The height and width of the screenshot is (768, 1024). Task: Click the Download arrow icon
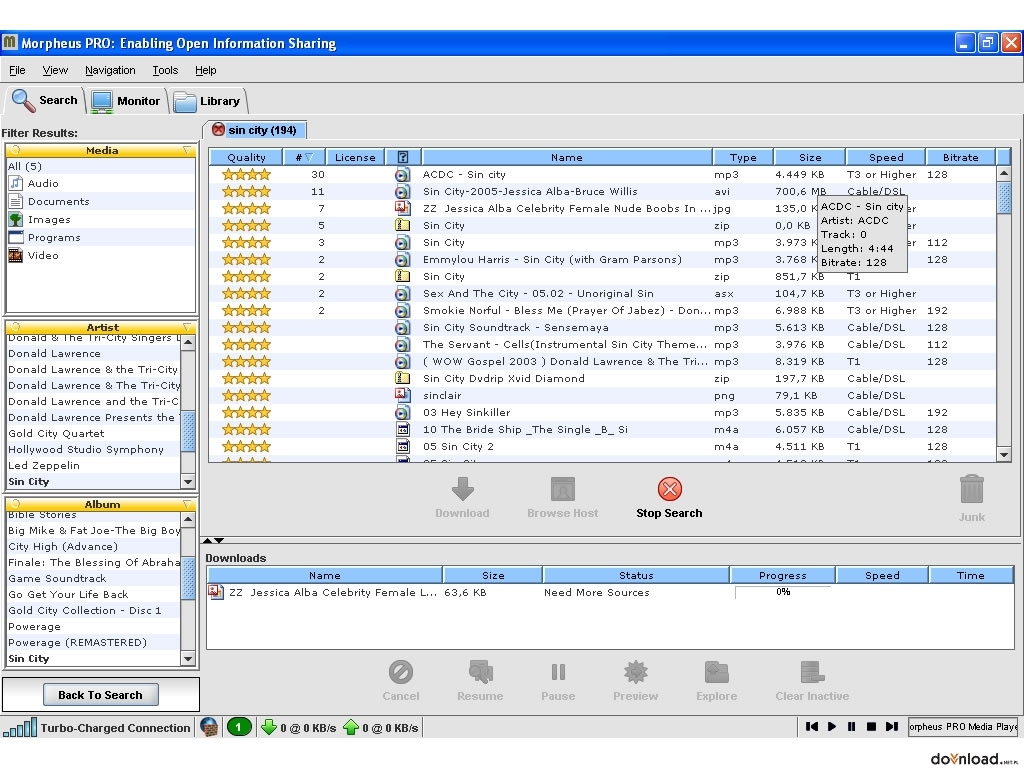pyautogui.click(x=462, y=488)
